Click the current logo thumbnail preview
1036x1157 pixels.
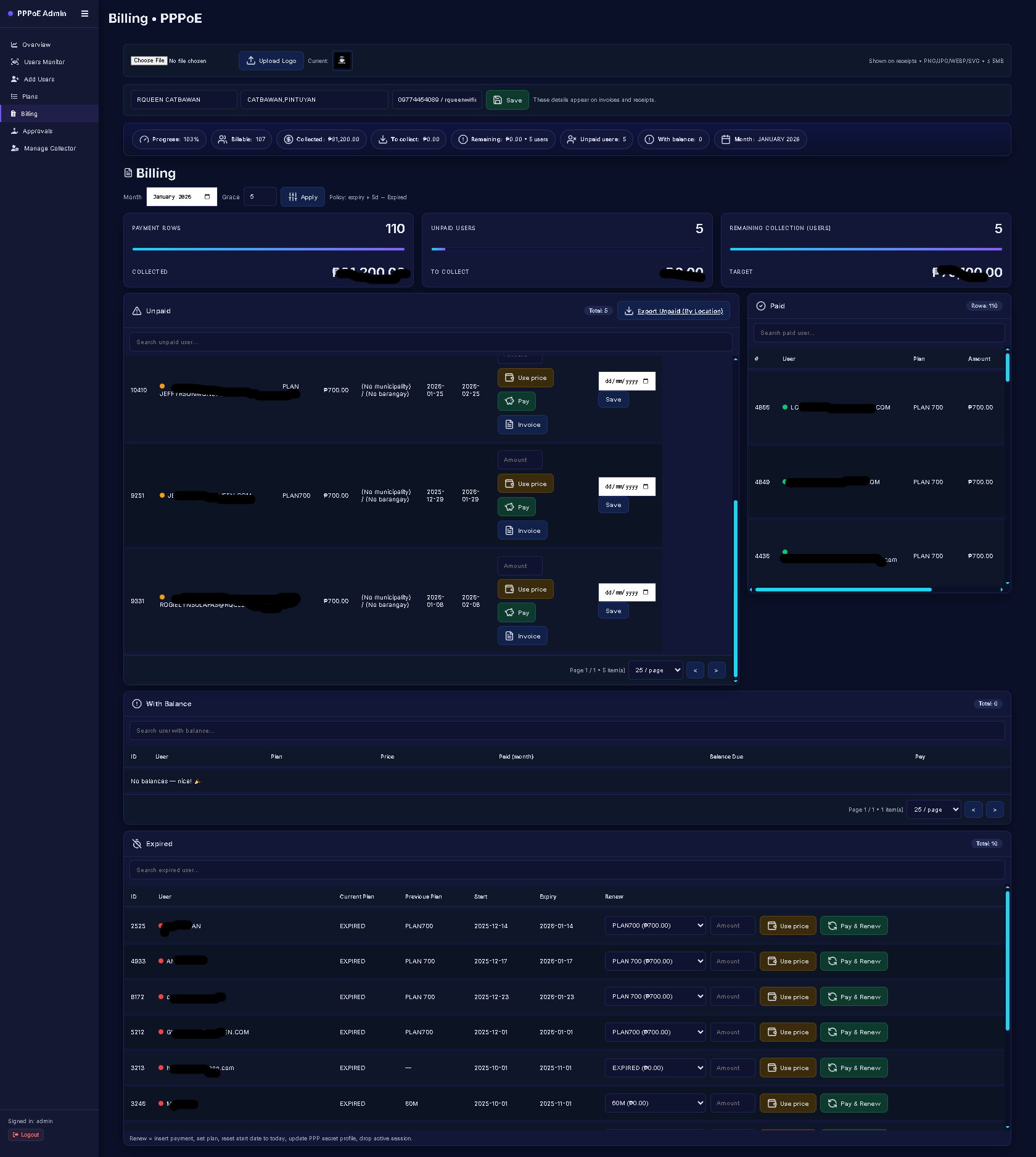coord(342,60)
